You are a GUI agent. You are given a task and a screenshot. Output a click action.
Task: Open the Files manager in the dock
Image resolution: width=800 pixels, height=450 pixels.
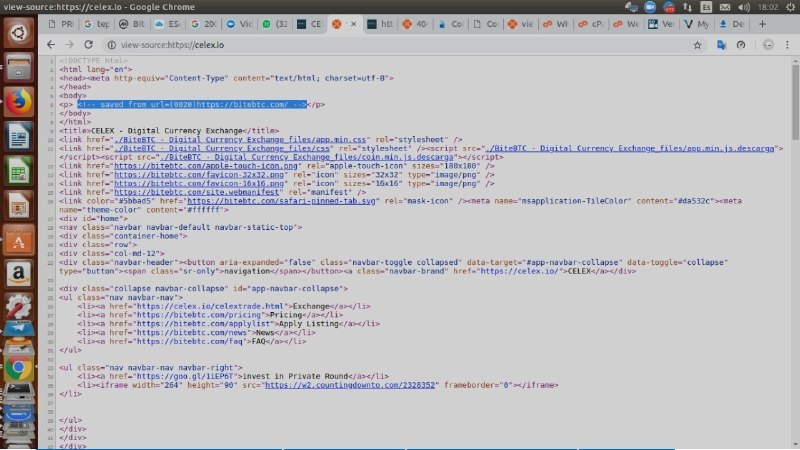(x=19, y=67)
